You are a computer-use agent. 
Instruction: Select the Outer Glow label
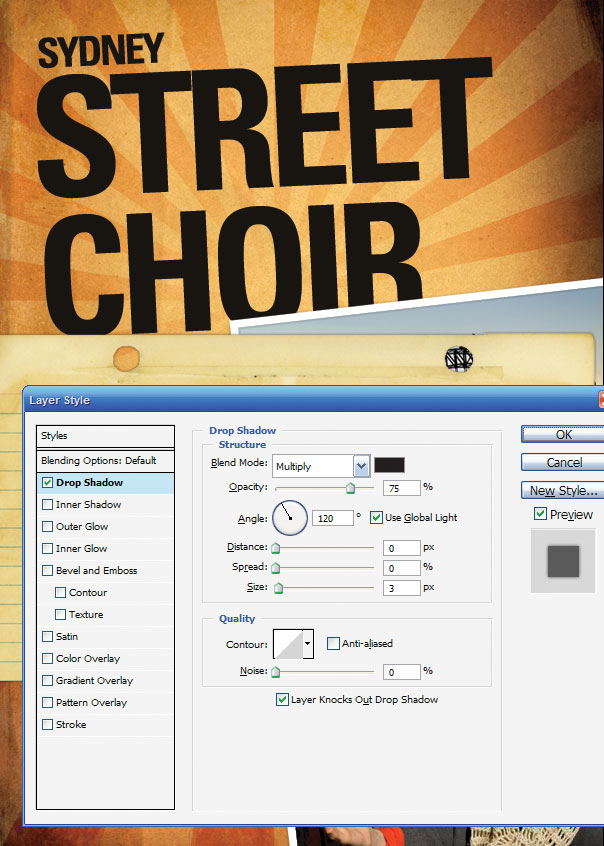[82, 527]
